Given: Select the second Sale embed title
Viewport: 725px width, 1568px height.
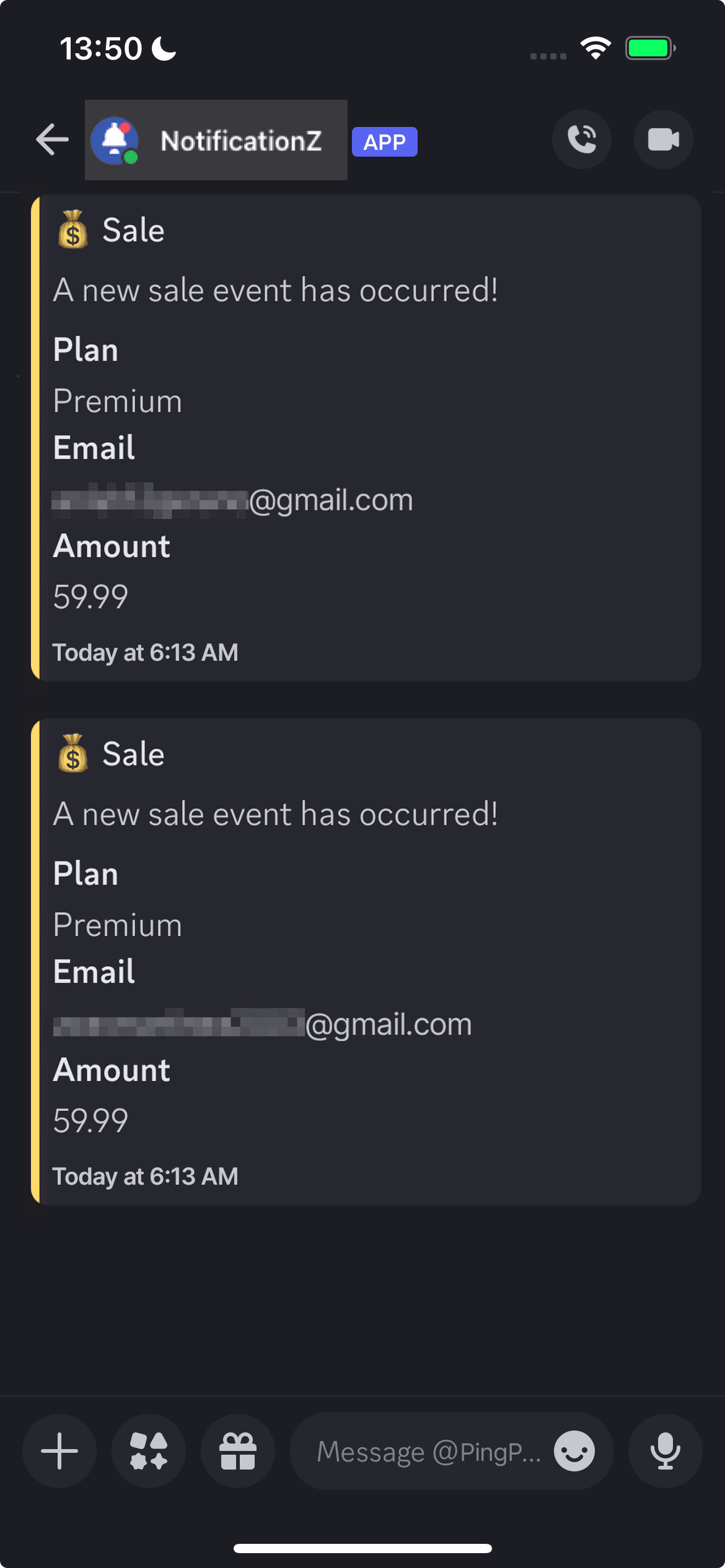Looking at the screenshot, I should (x=133, y=754).
